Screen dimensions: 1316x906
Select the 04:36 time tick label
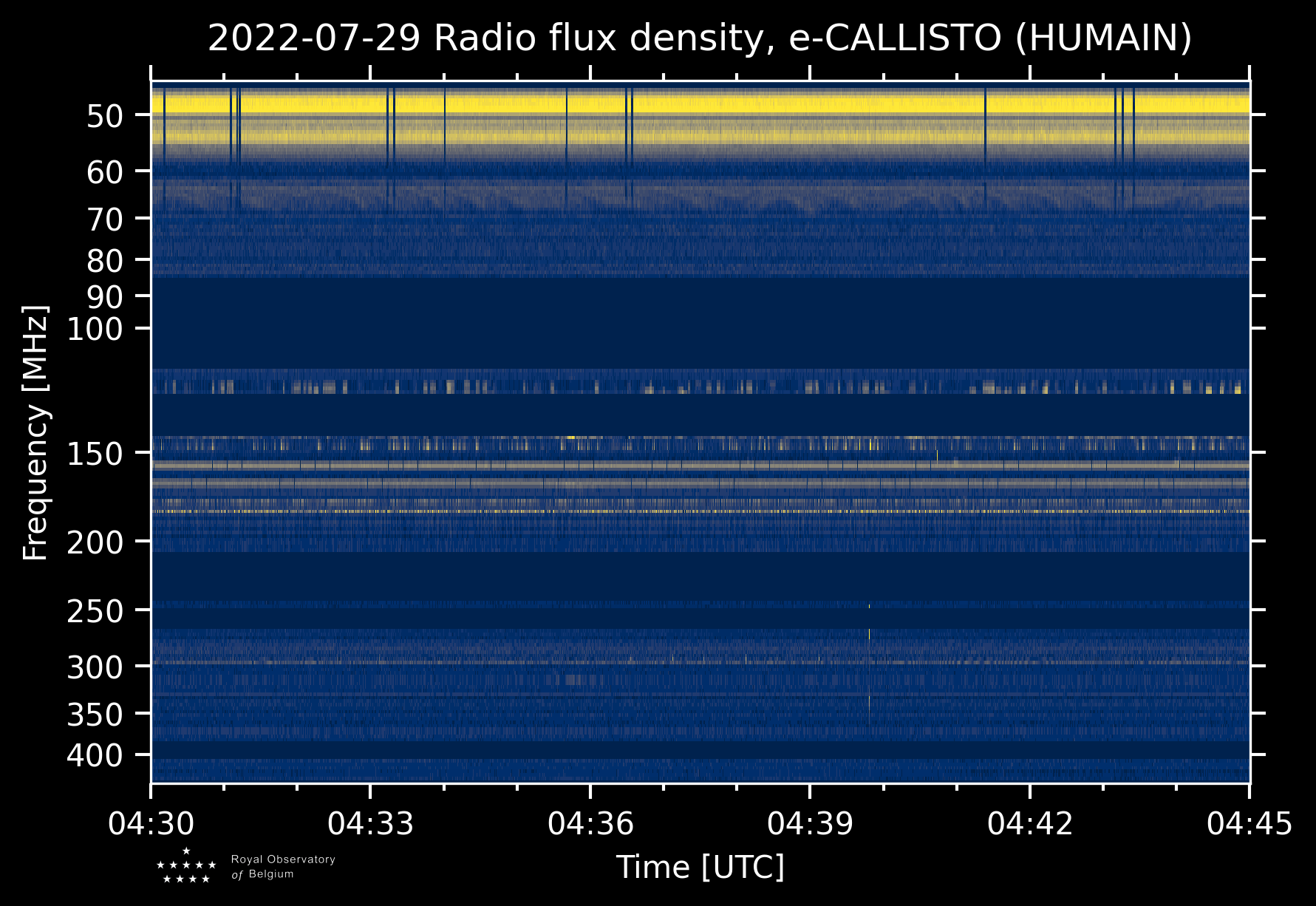click(x=590, y=823)
